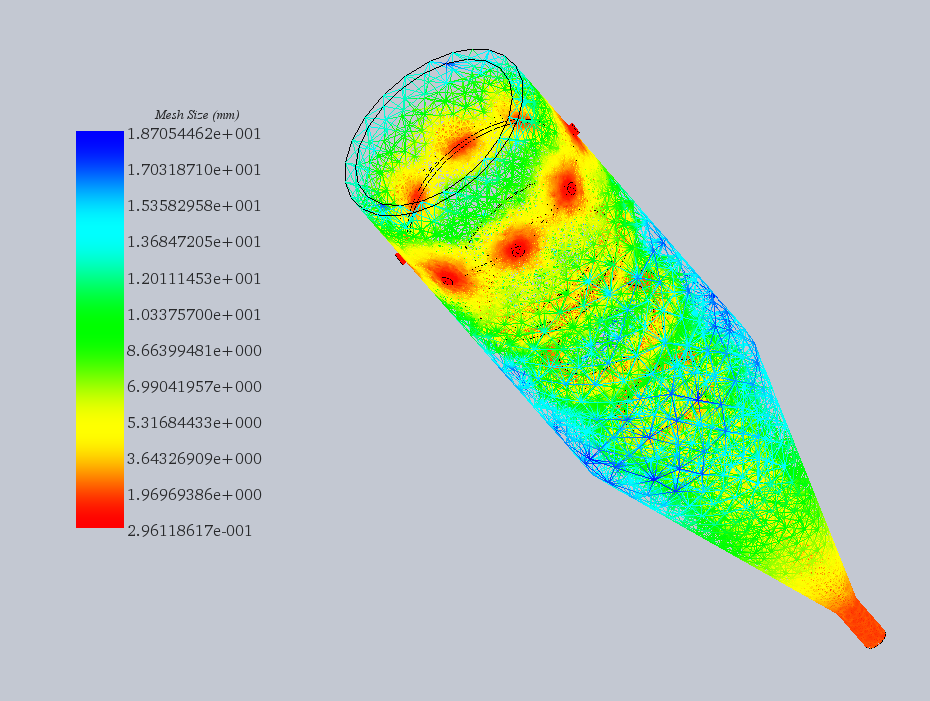Select the minimum legend value 2.96118617e-001
The height and width of the screenshot is (701, 930).
tap(190, 531)
